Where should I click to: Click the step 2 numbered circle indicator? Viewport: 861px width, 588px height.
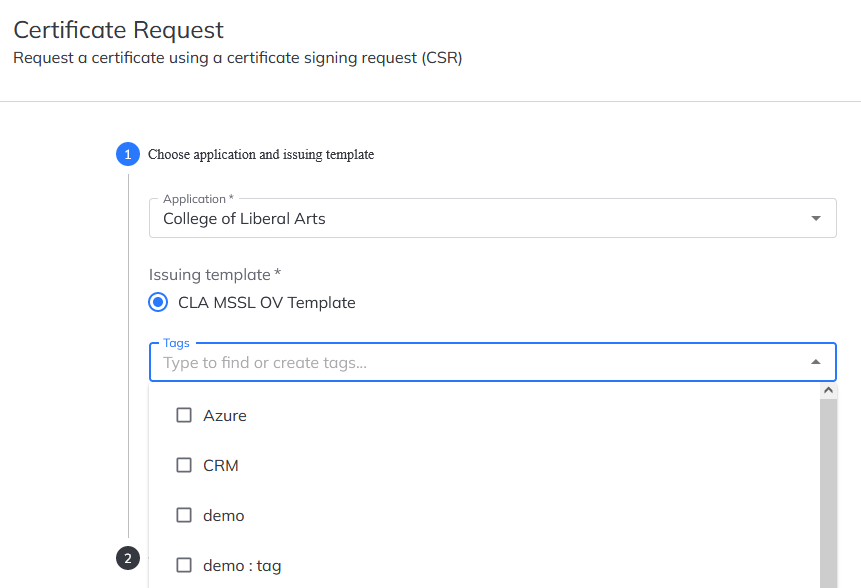pyautogui.click(x=127, y=558)
